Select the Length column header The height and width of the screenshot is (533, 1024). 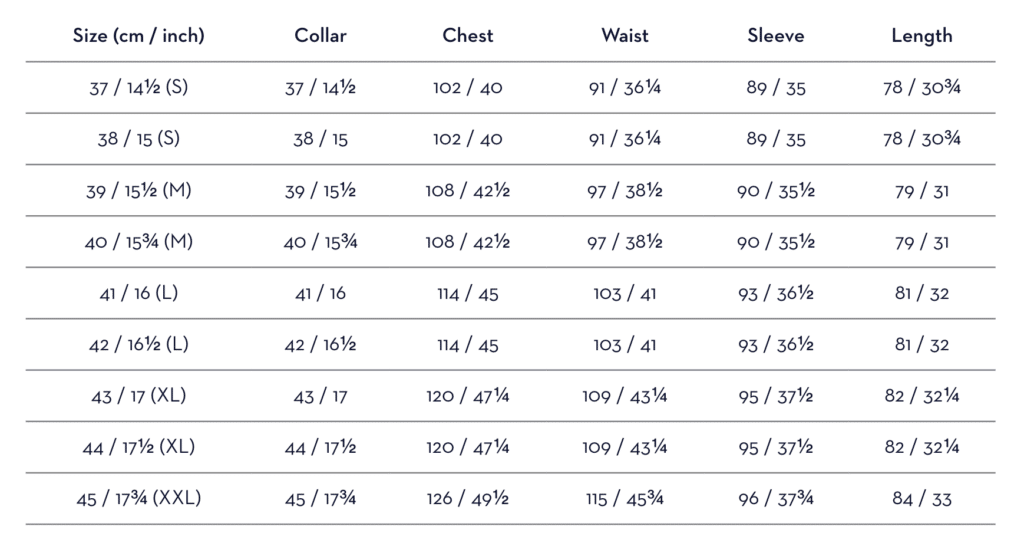[922, 36]
